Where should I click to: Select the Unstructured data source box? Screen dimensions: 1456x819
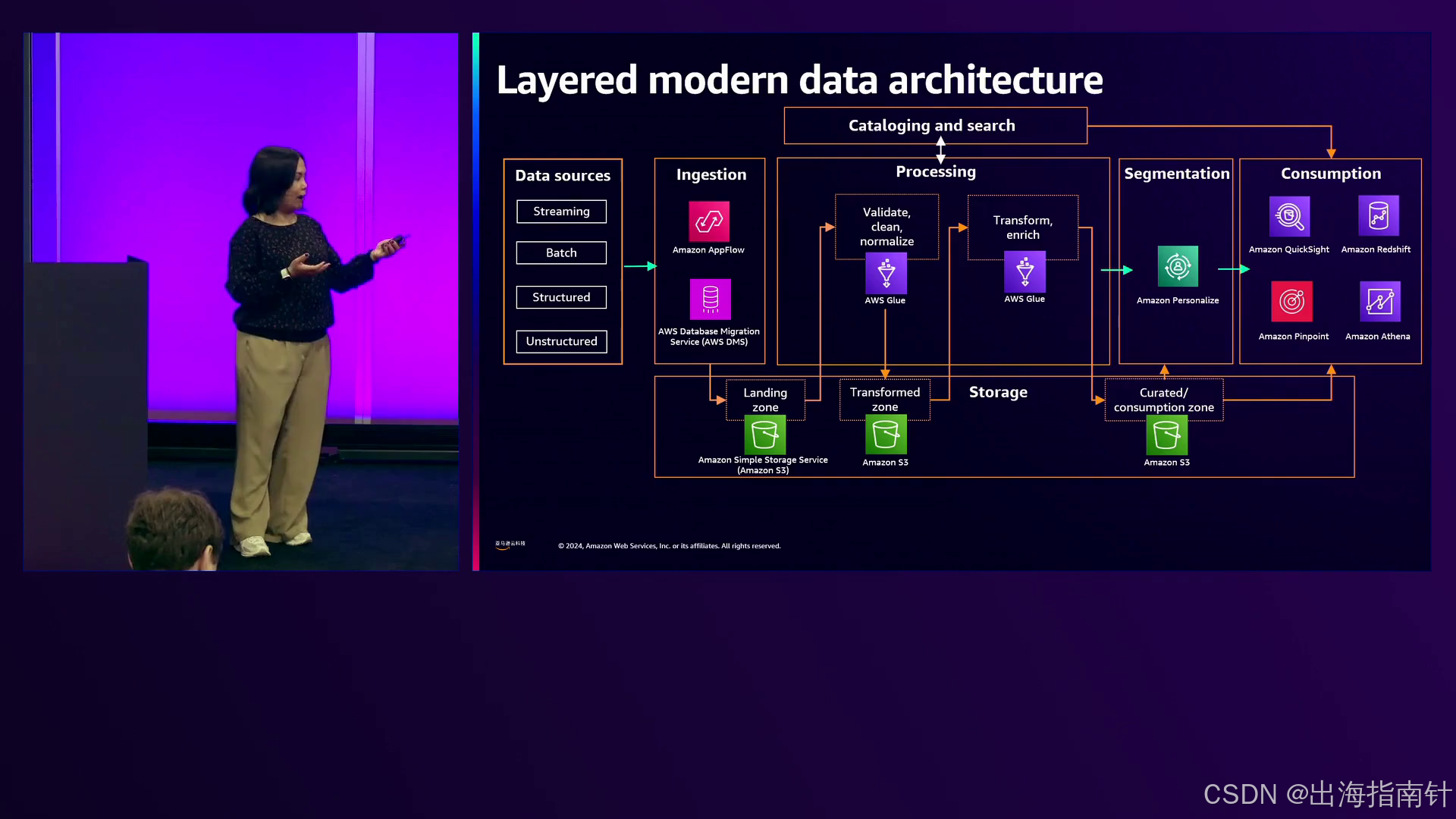pos(561,341)
